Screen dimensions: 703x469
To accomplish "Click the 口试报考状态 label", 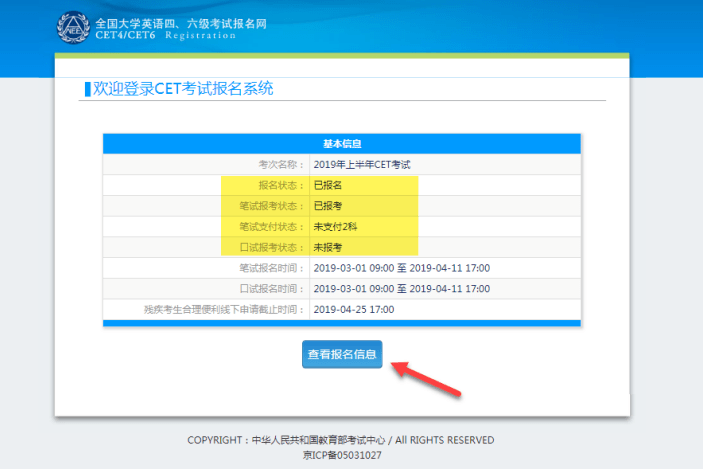I will tap(272, 247).
